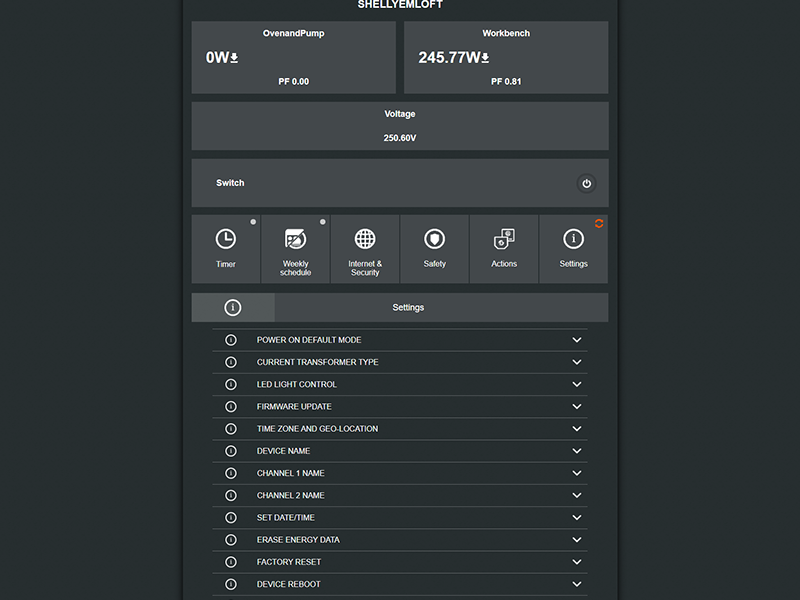Select the Actions label
The width and height of the screenshot is (800, 600).
click(504, 264)
